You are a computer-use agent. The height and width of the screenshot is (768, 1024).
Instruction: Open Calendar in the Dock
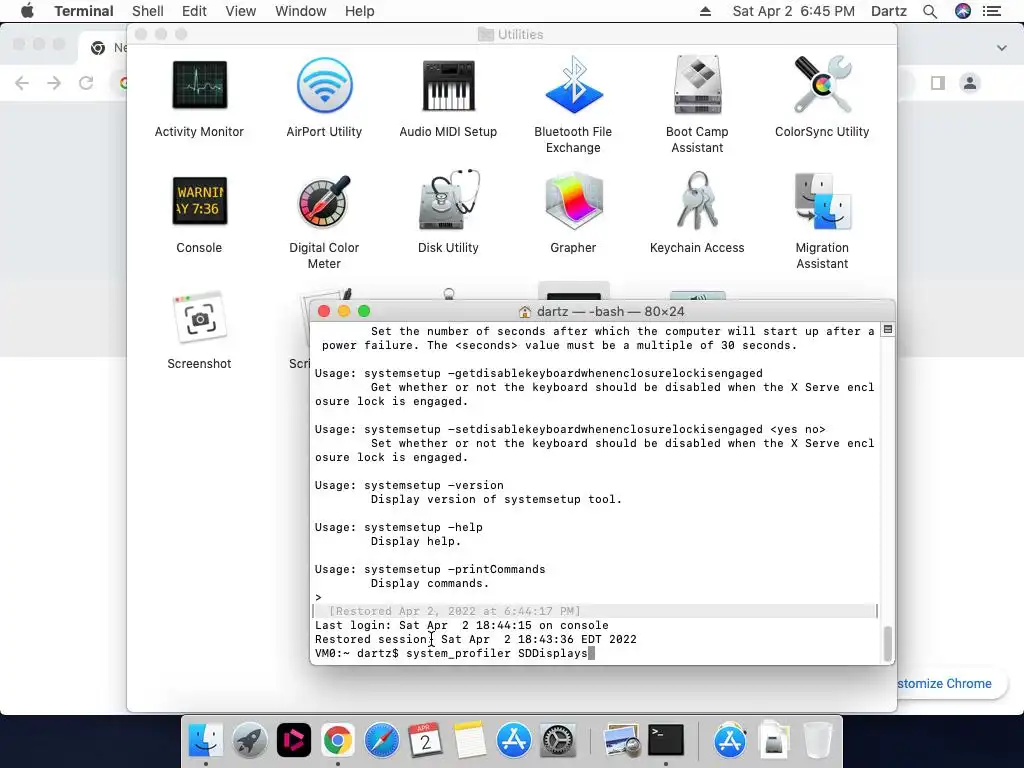tap(425, 740)
